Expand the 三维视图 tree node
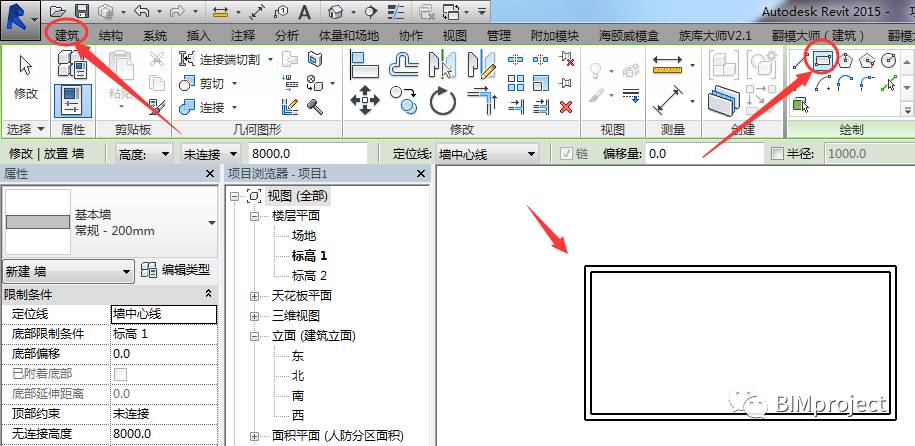Viewport: 915px width, 446px height. pos(254,316)
